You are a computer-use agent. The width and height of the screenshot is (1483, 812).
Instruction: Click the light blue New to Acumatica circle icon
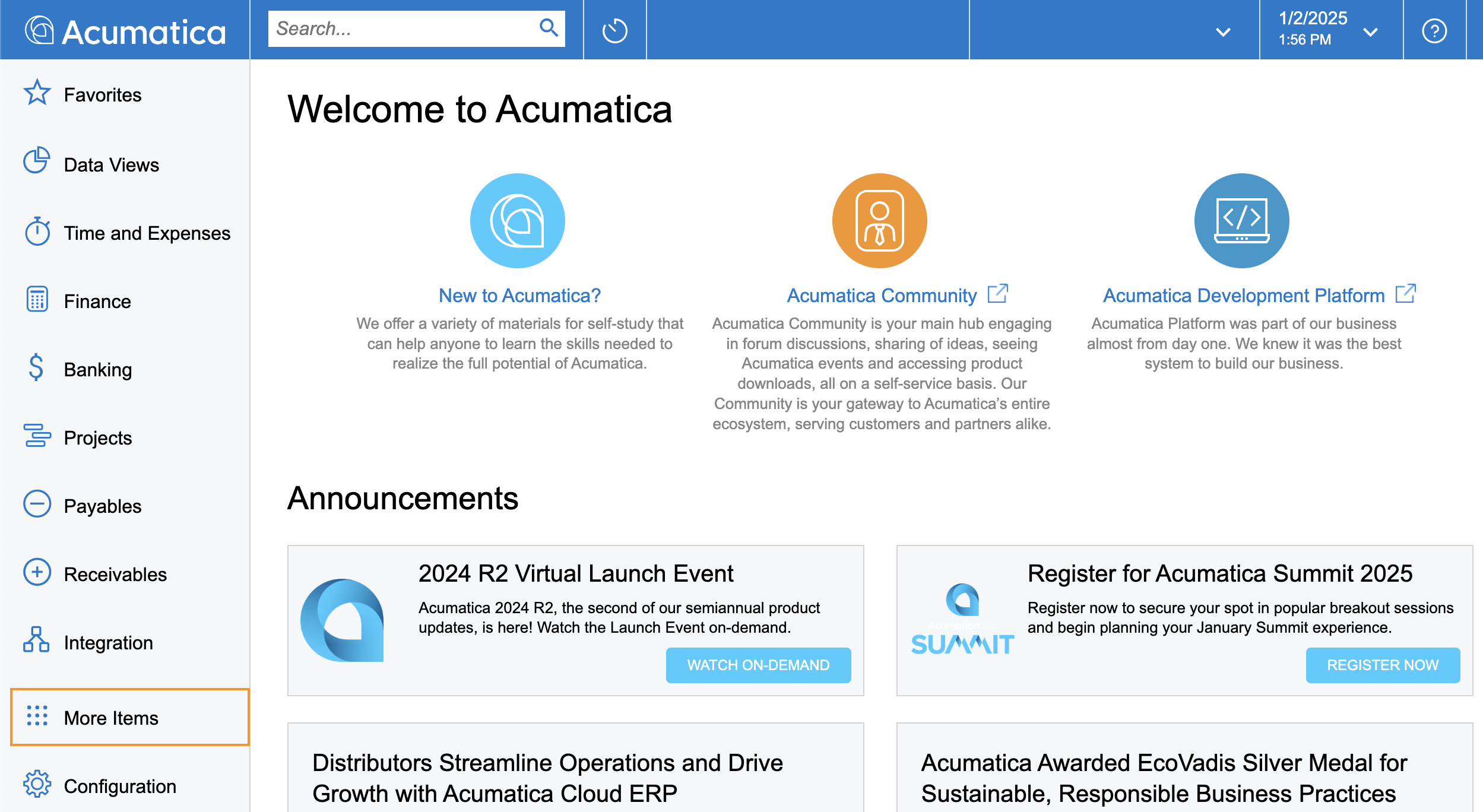pos(517,221)
